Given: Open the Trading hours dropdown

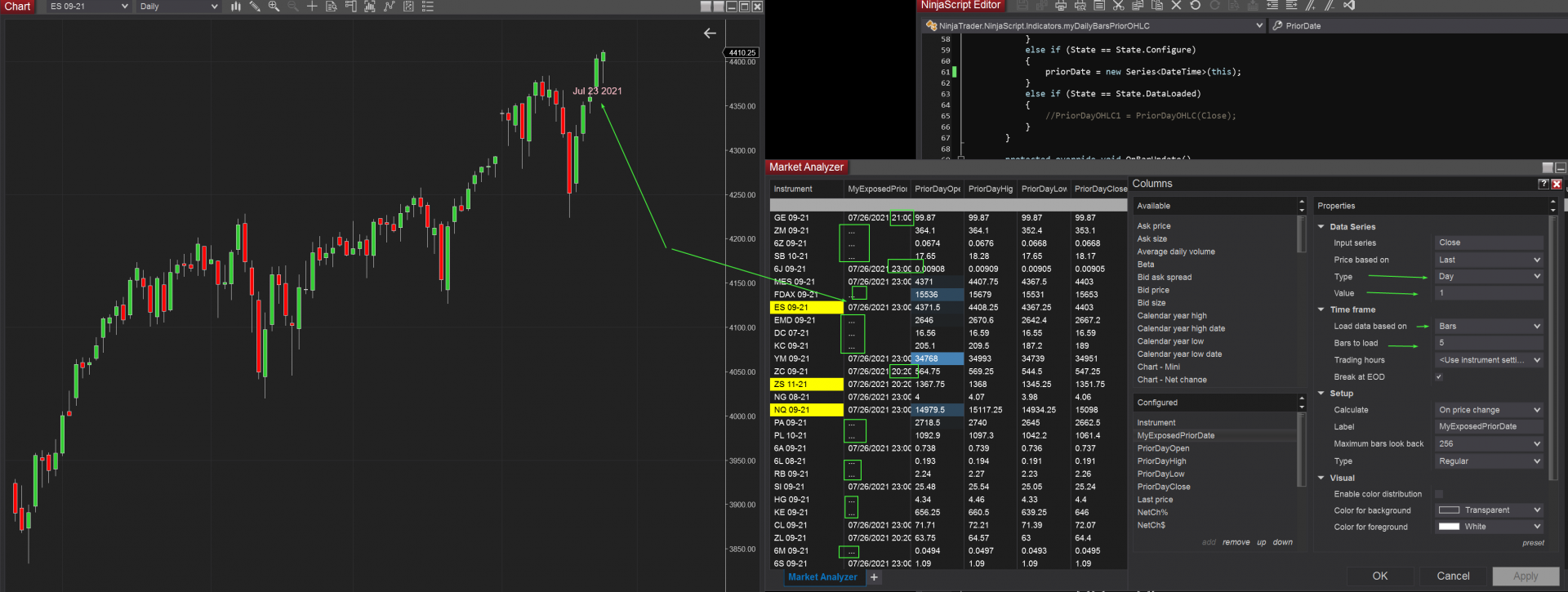Looking at the screenshot, I should point(1490,360).
